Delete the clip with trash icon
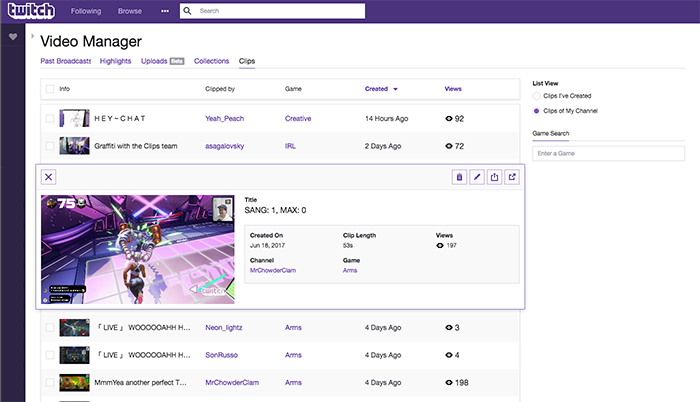 tap(459, 177)
